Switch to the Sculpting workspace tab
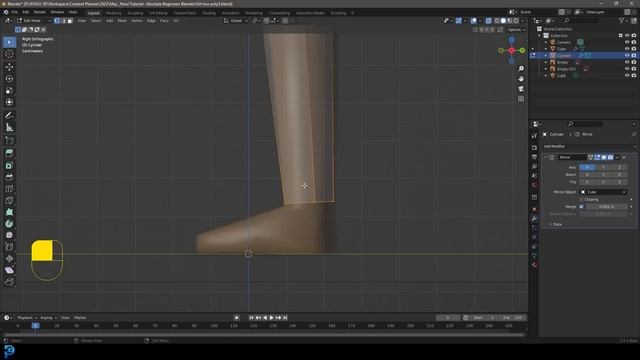This screenshot has height=360, width=640. [135, 13]
